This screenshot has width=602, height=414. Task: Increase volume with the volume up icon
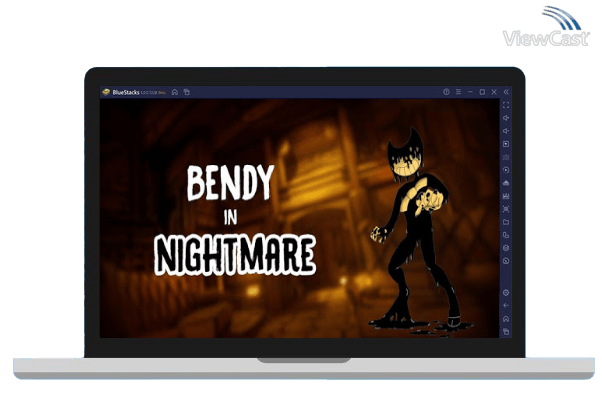point(506,118)
